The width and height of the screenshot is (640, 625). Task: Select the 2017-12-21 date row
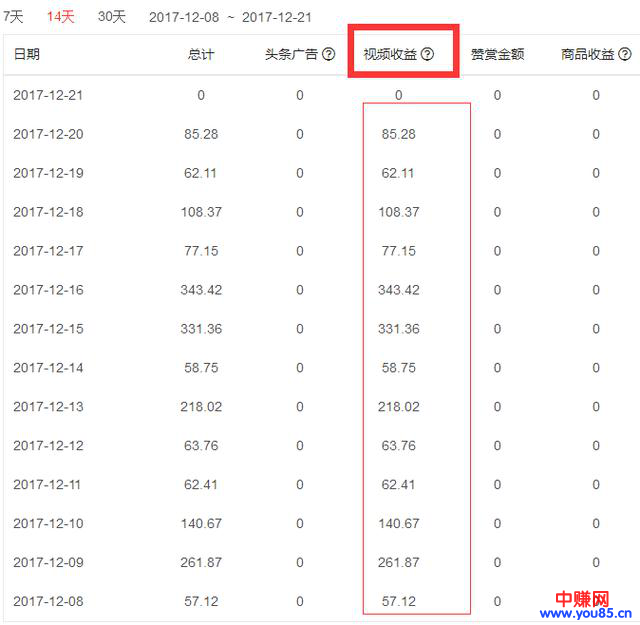48,95
